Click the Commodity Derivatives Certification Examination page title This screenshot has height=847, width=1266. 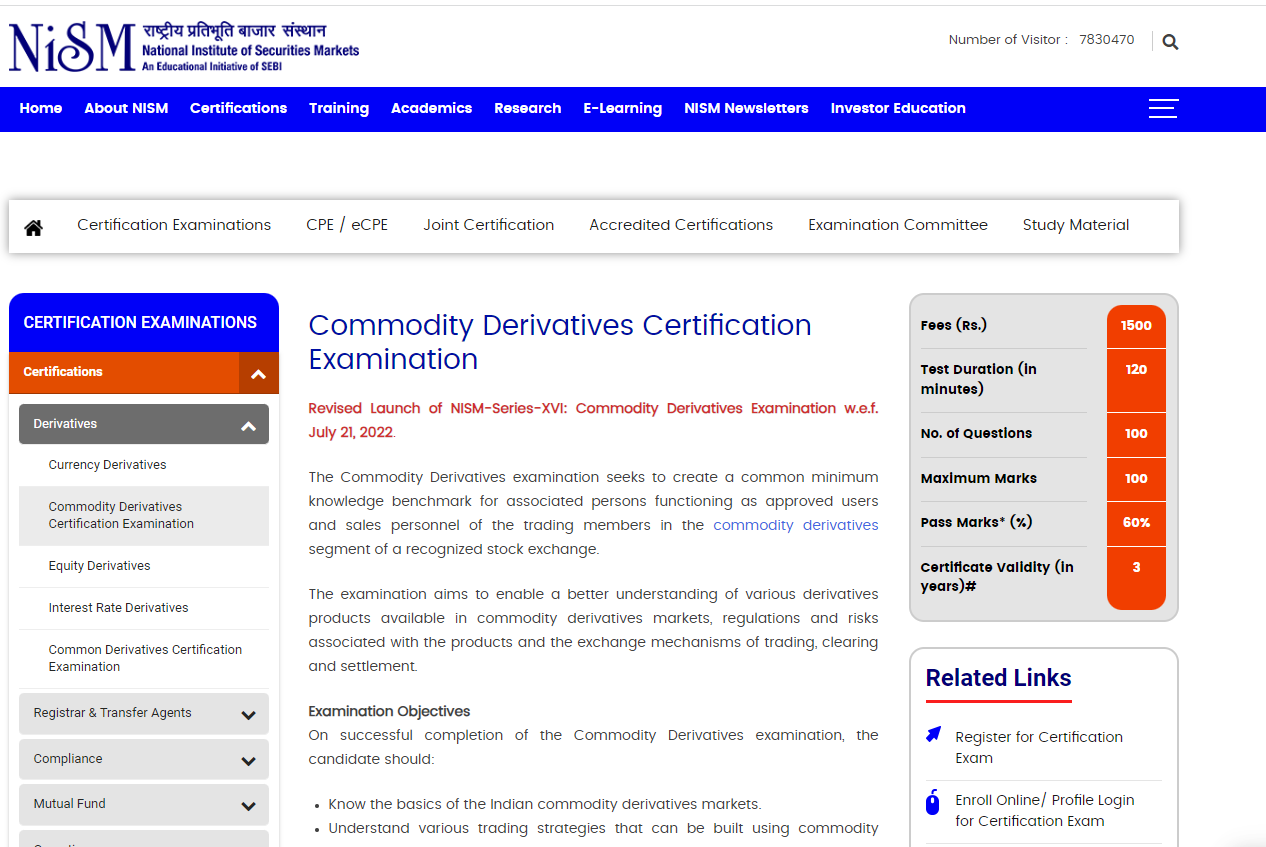point(560,342)
